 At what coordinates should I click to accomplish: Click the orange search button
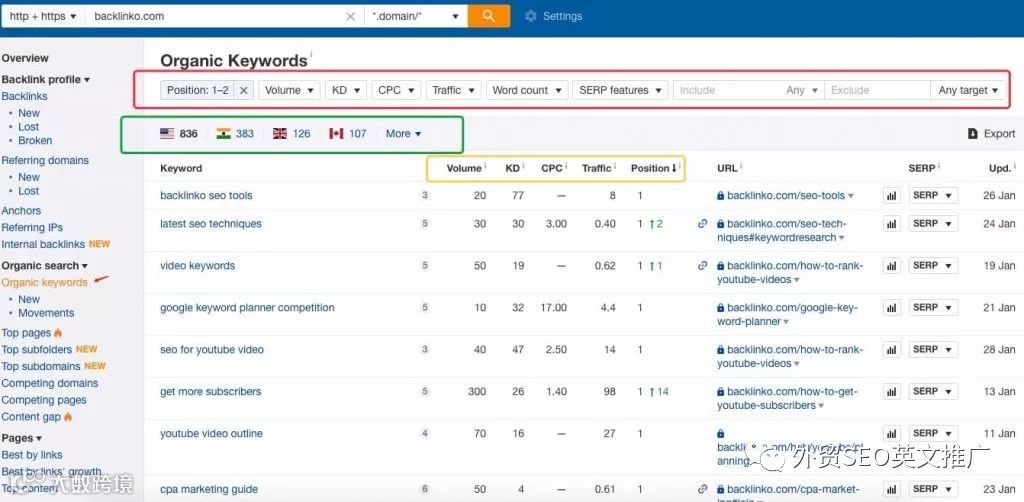488,16
